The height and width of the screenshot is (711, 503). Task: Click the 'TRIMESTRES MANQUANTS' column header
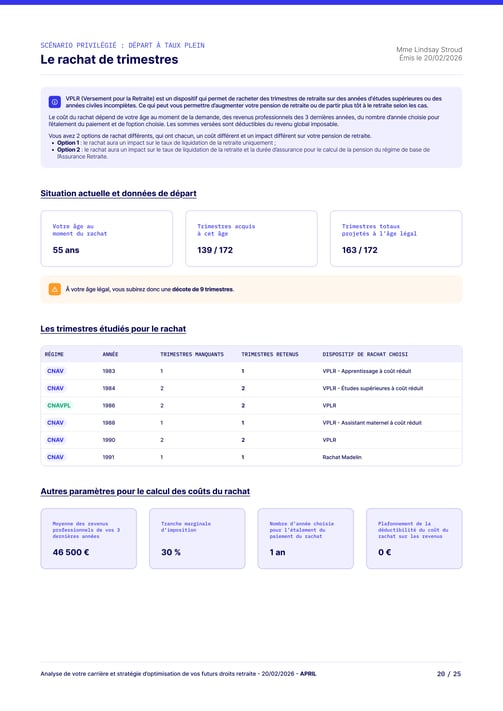tap(192, 354)
